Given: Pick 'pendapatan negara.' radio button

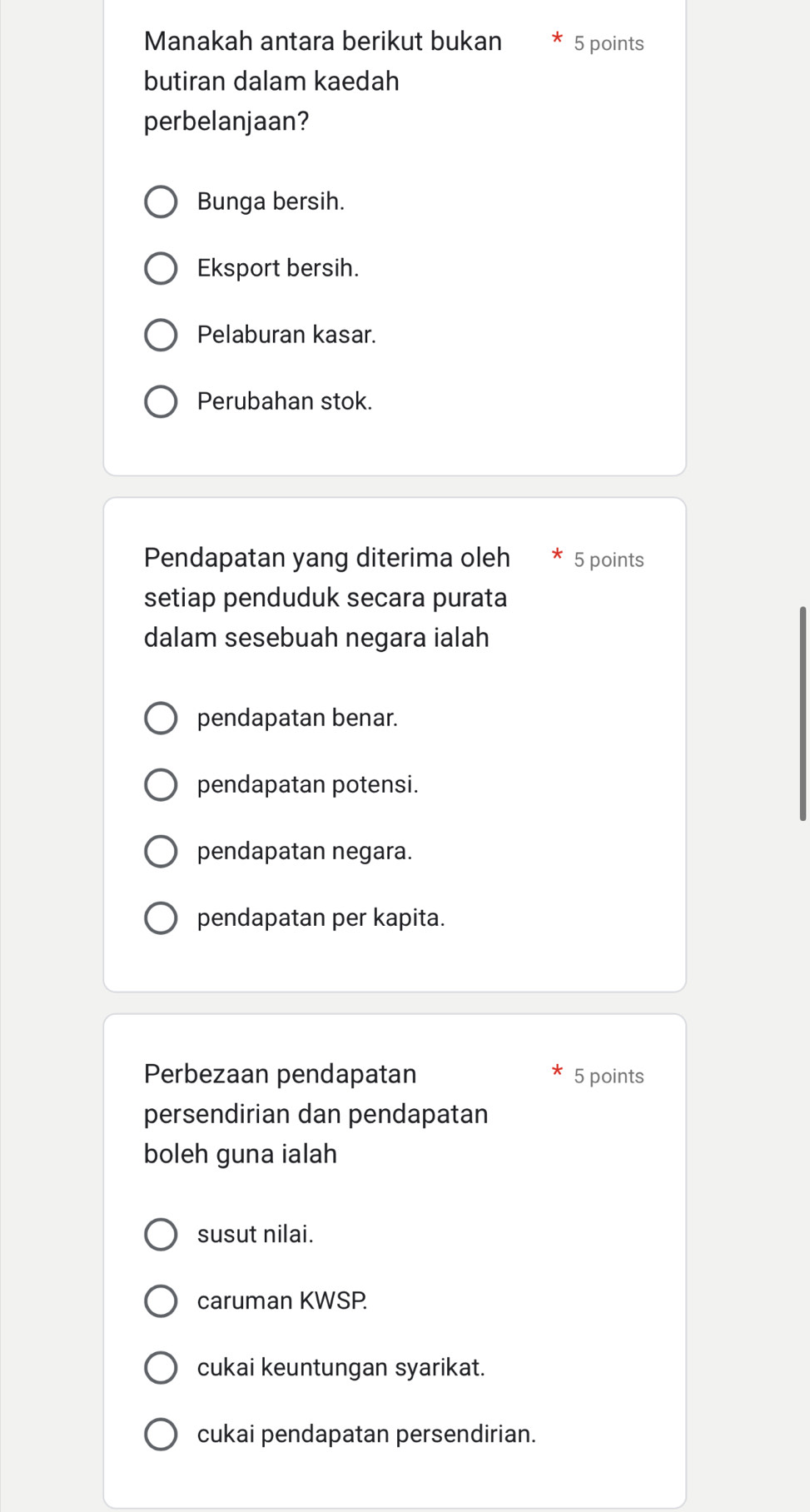Looking at the screenshot, I should tap(161, 851).
